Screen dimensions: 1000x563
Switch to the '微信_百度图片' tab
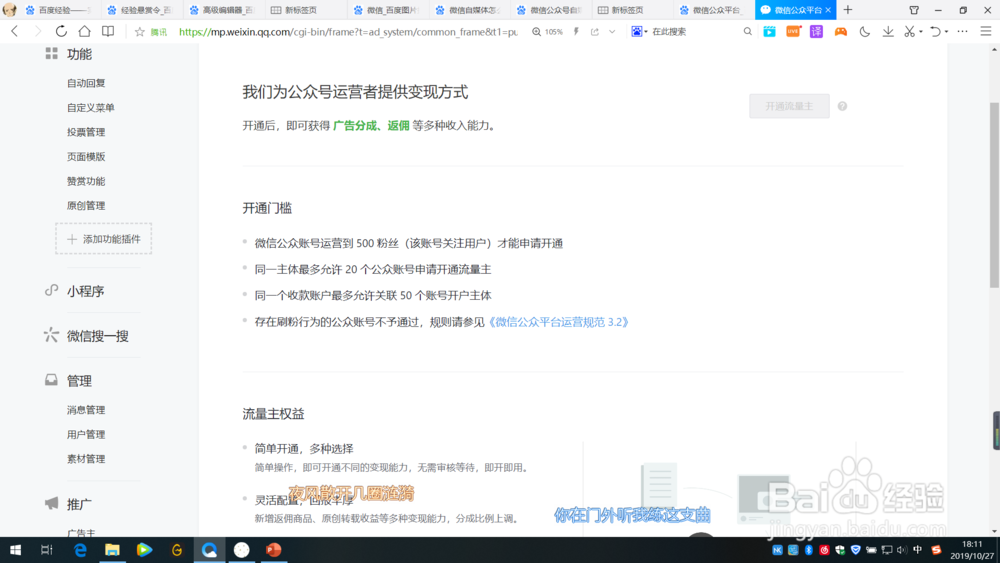(387, 10)
